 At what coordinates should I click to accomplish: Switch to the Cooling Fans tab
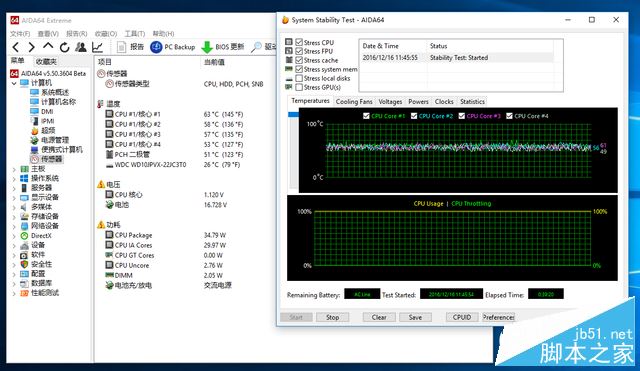coord(354,102)
